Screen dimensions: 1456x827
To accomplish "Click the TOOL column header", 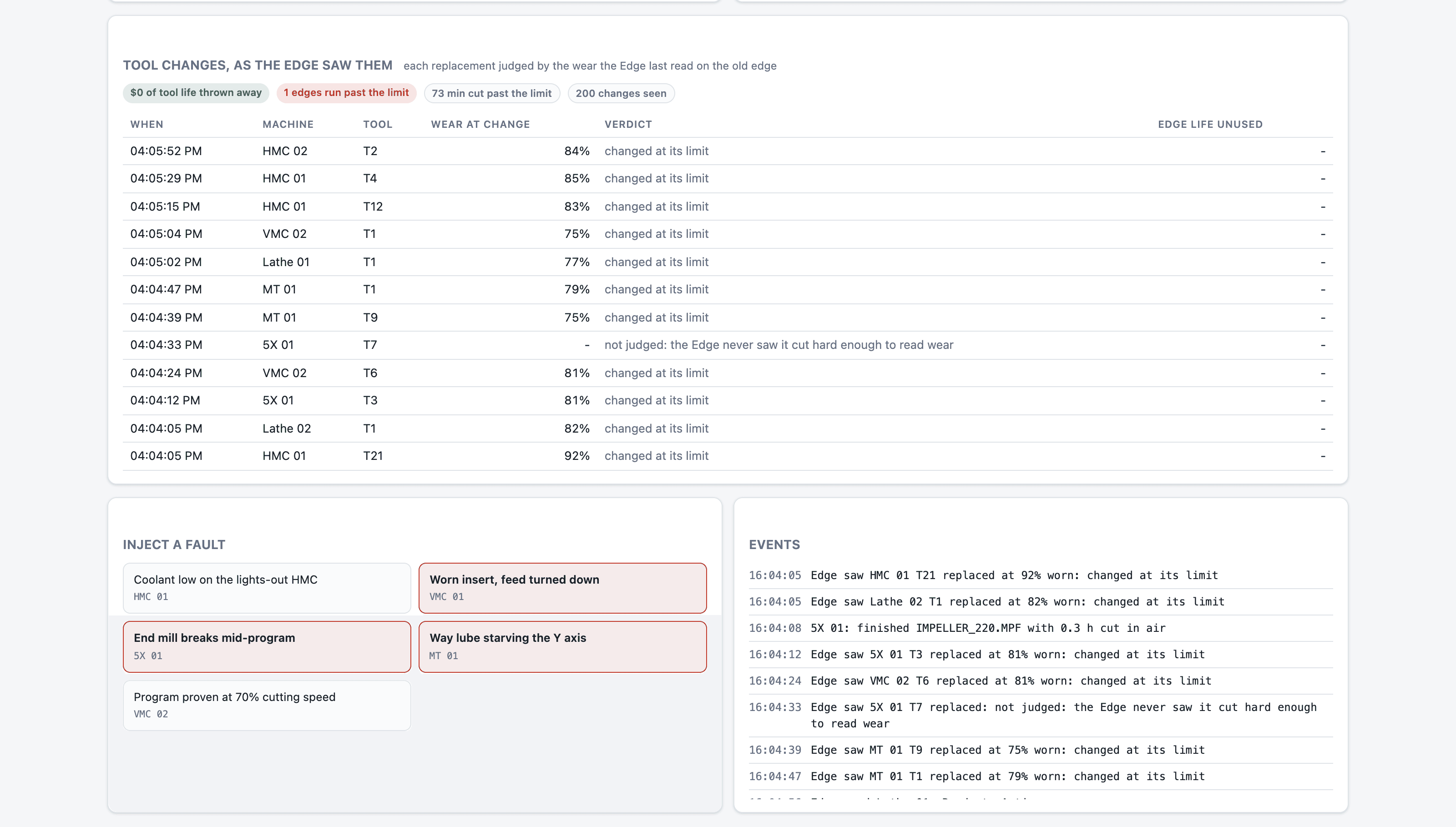I will pos(378,124).
